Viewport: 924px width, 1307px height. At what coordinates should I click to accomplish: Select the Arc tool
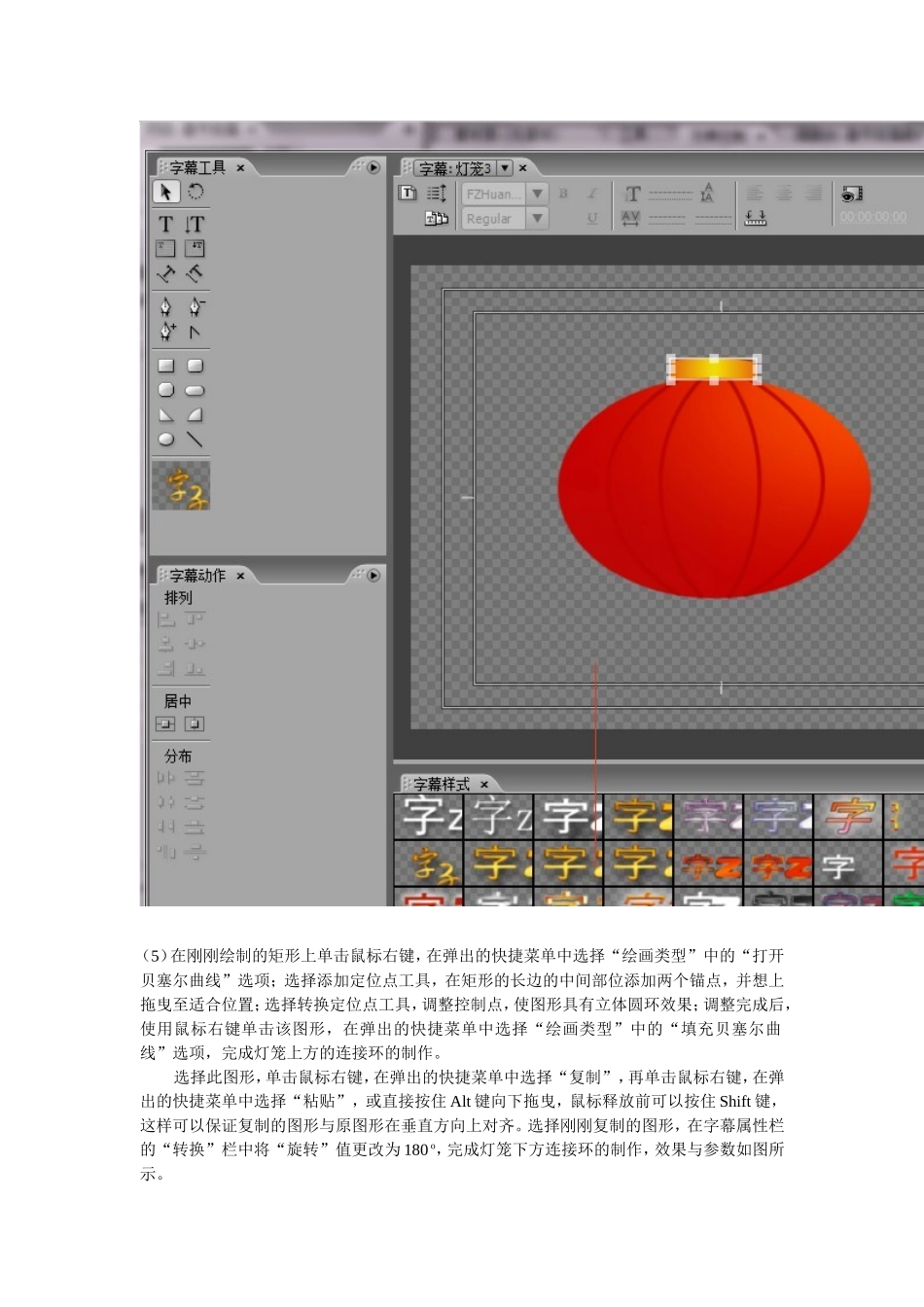pyautogui.click(x=195, y=414)
